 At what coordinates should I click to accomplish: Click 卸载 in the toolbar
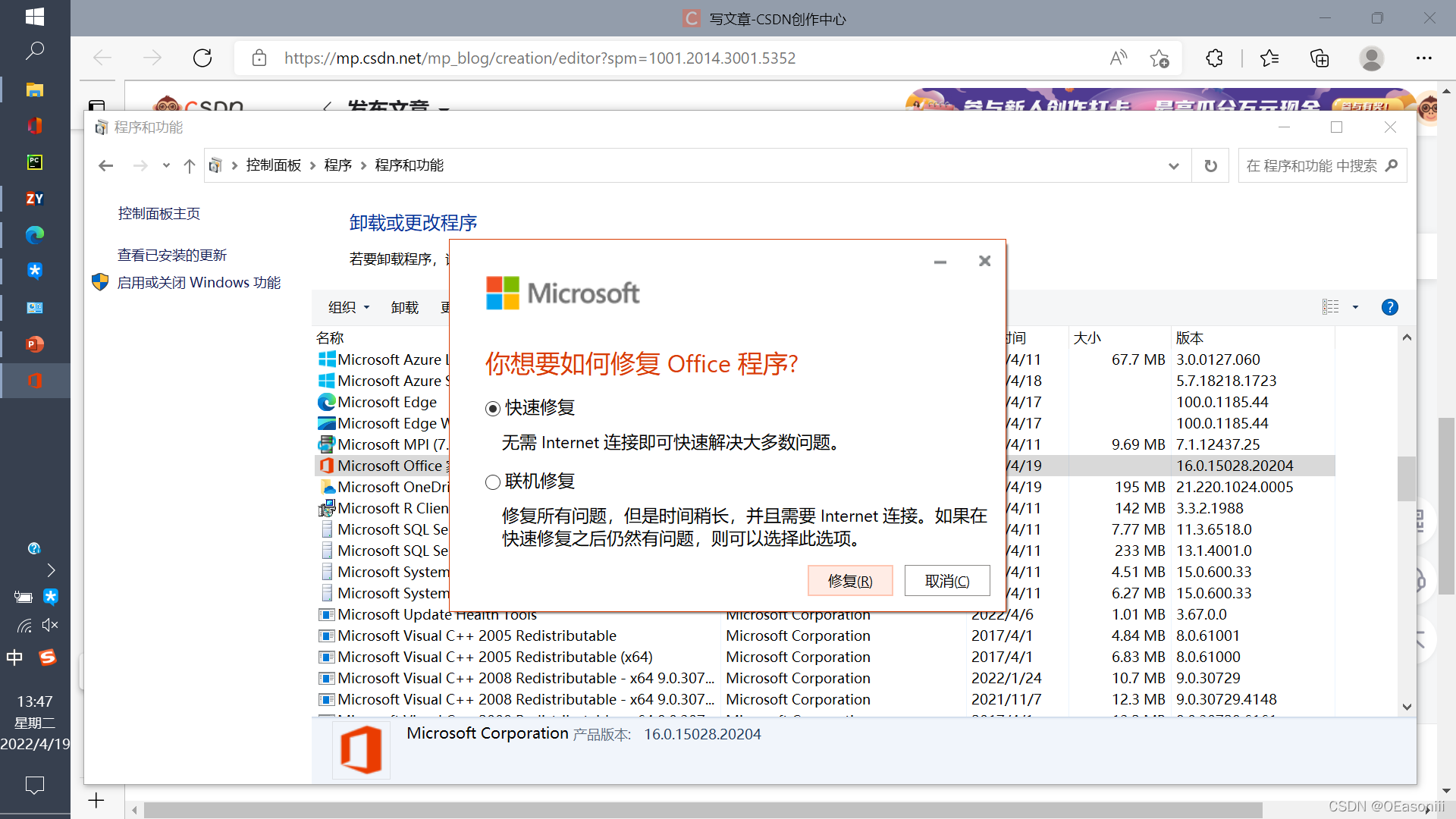[x=404, y=307]
